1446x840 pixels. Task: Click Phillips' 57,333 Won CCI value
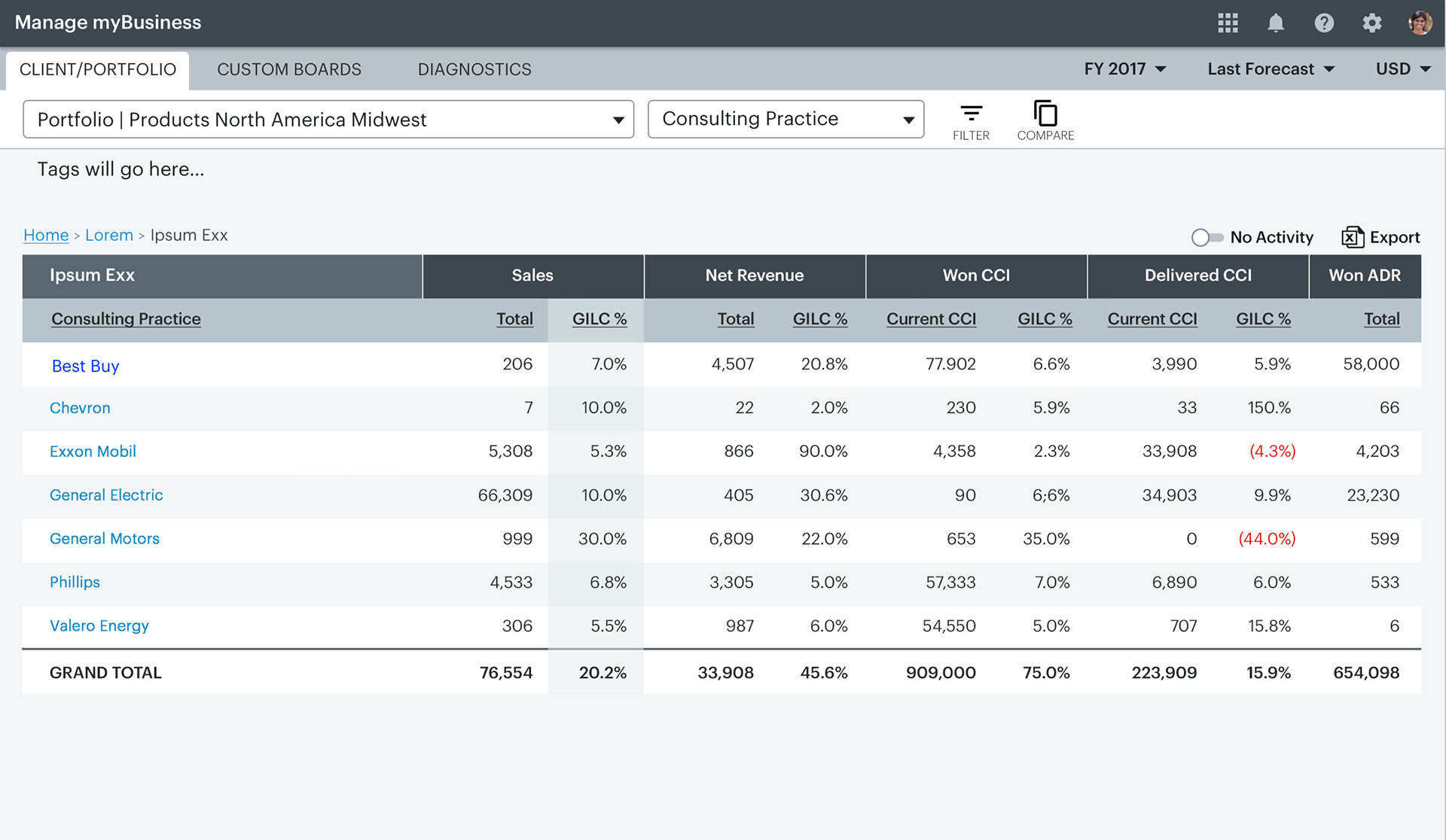950,583
